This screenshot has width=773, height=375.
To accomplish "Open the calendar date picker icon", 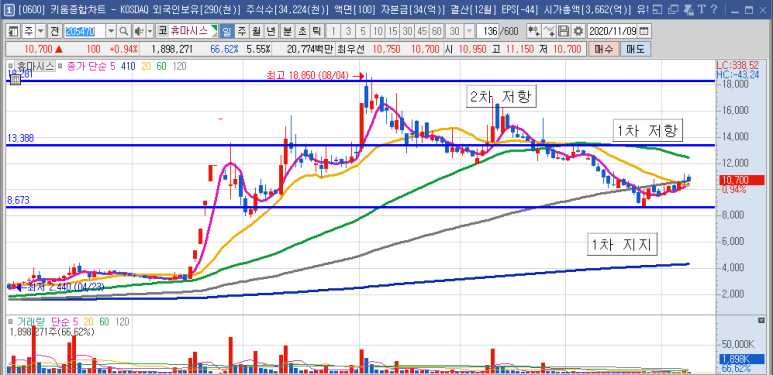I will coord(643,32).
